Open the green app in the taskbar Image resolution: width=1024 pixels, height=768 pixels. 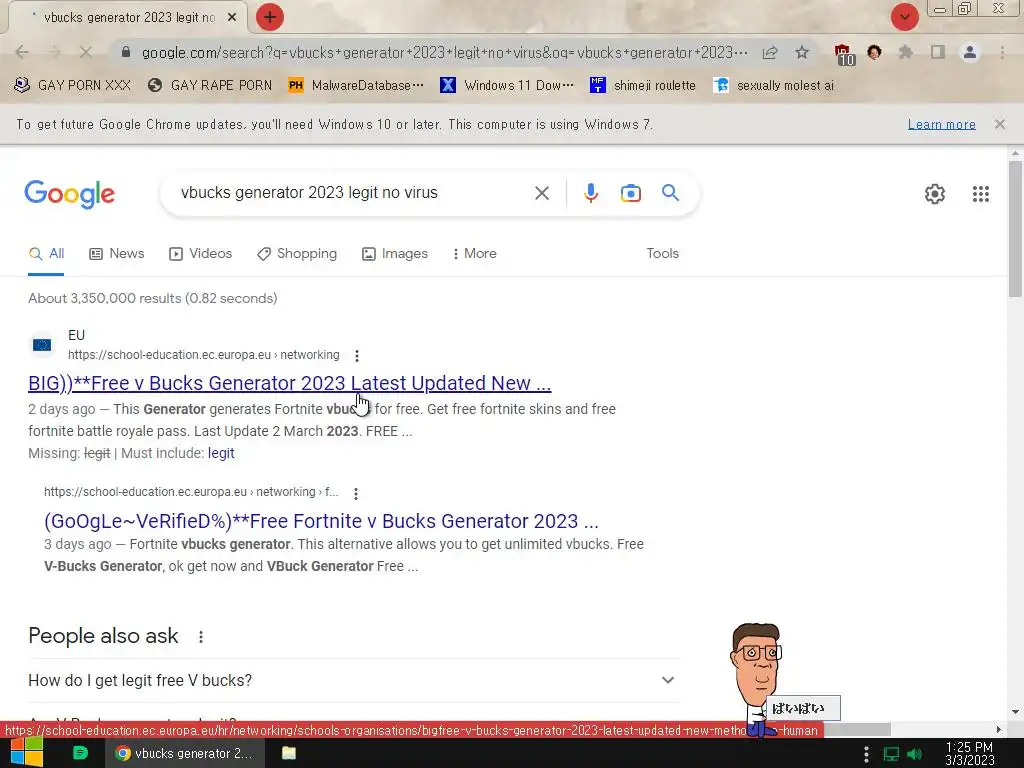click(x=80, y=753)
